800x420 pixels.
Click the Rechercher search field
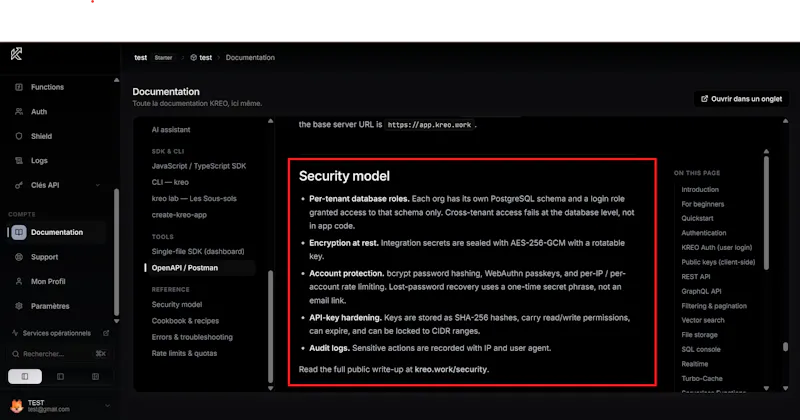tap(59, 354)
